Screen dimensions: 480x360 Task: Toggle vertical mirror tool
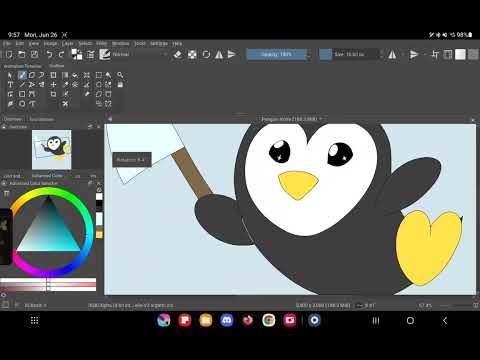click(231, 54)
